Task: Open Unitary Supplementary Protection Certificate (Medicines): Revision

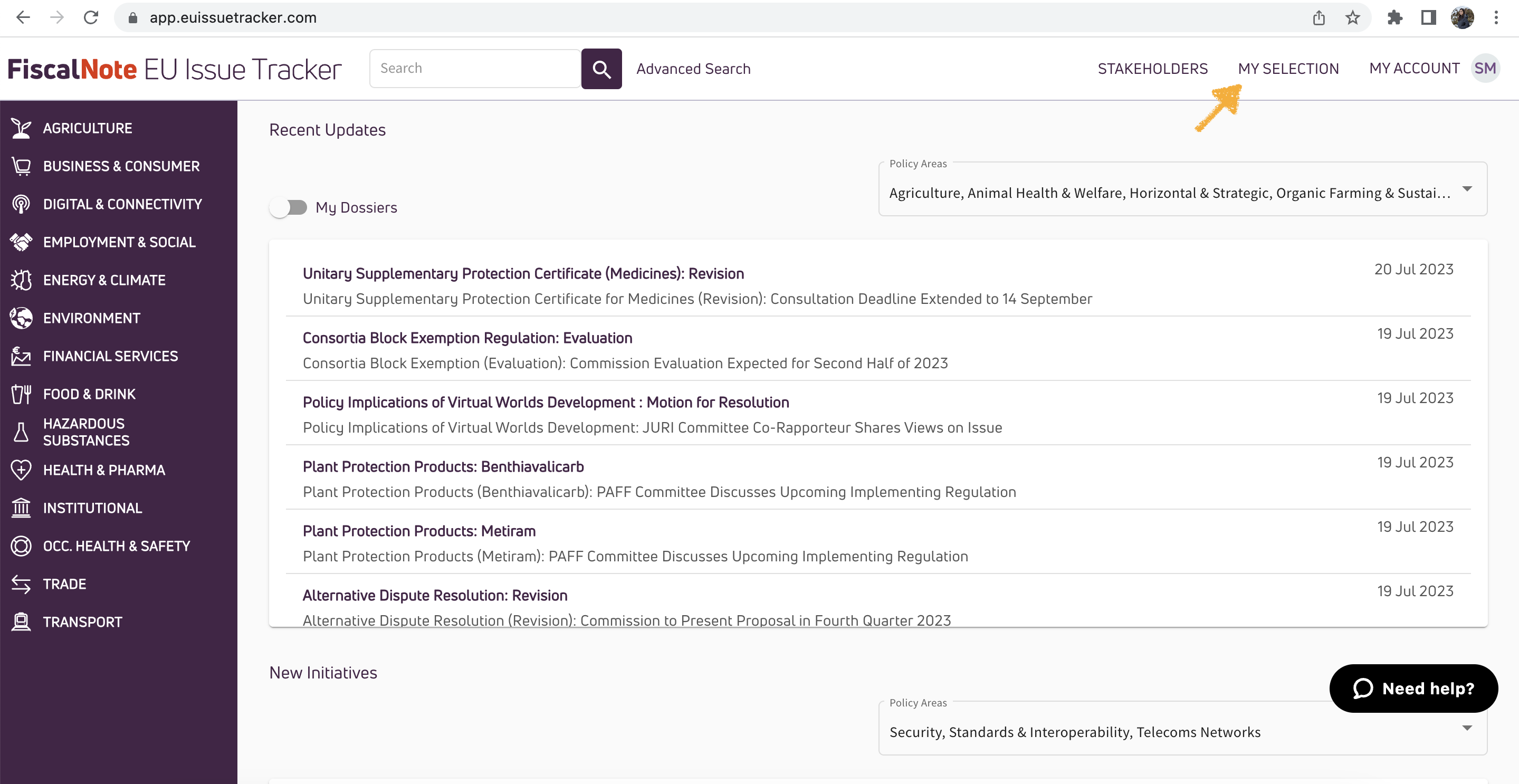Action: click(523, 273)
